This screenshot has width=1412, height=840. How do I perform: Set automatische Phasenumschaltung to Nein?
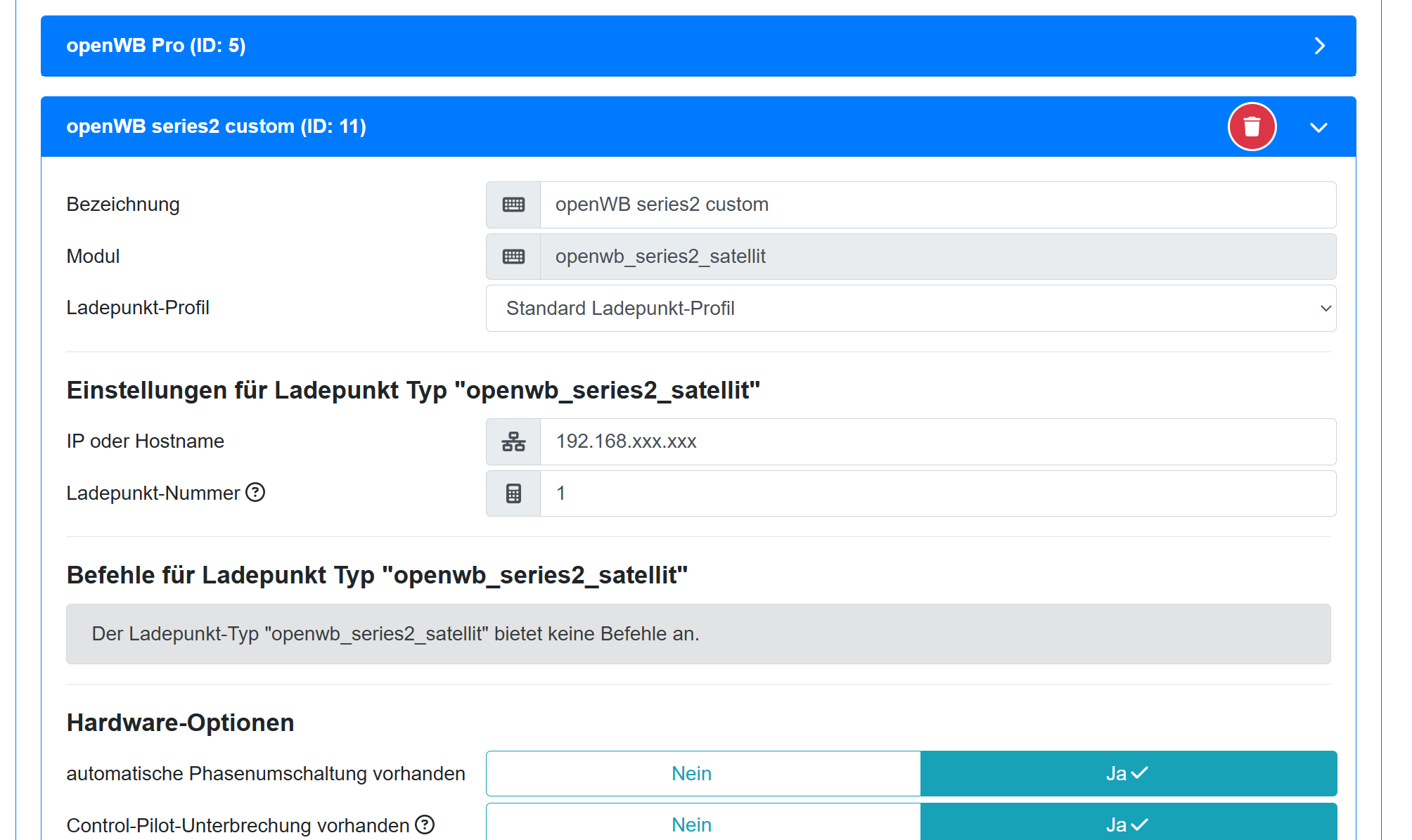click(703, 773)
